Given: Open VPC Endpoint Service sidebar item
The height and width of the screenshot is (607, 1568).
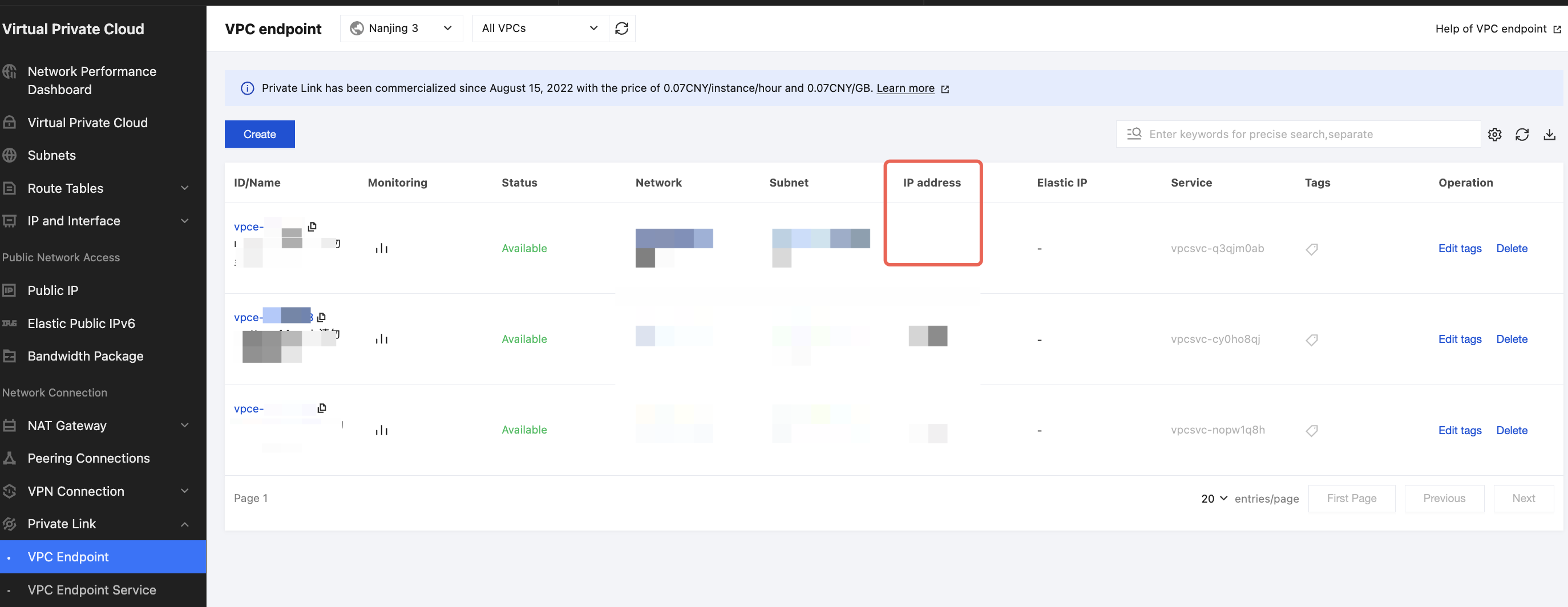Looking at the screenshot, I should pos(92,590).
